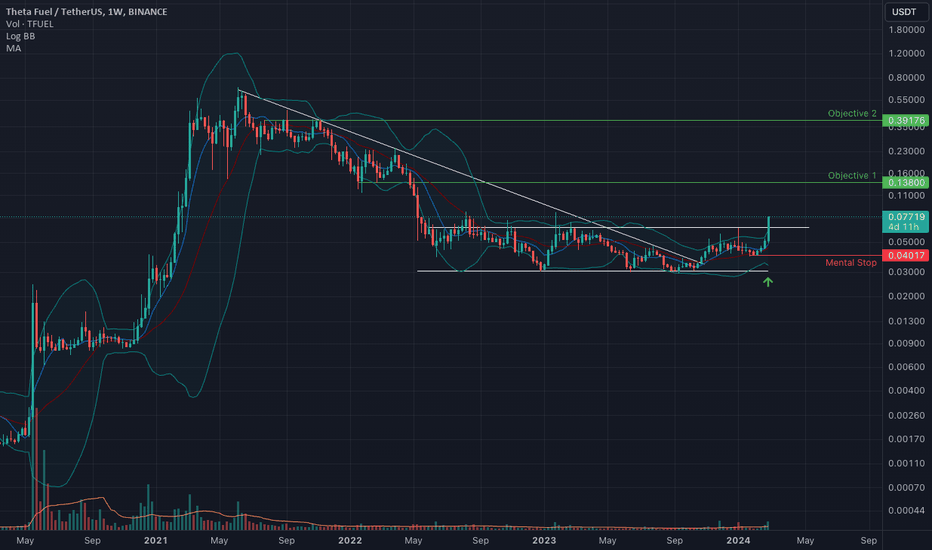The height and width of the screenshot is (550, 932).
Task: Click the 0.04017 red price tag
Action: (906, 256)
